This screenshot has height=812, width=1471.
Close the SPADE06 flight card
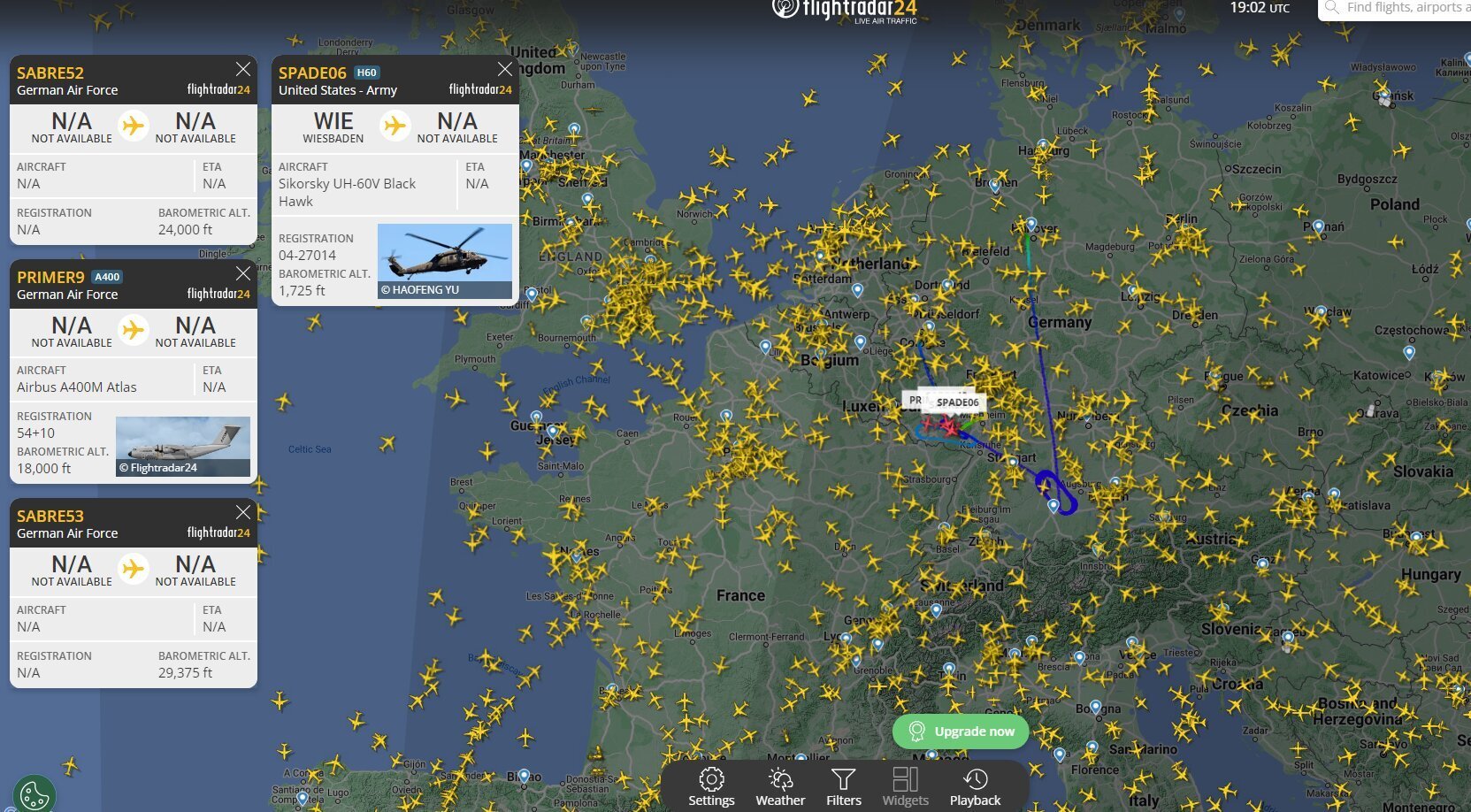coord(504,69)
